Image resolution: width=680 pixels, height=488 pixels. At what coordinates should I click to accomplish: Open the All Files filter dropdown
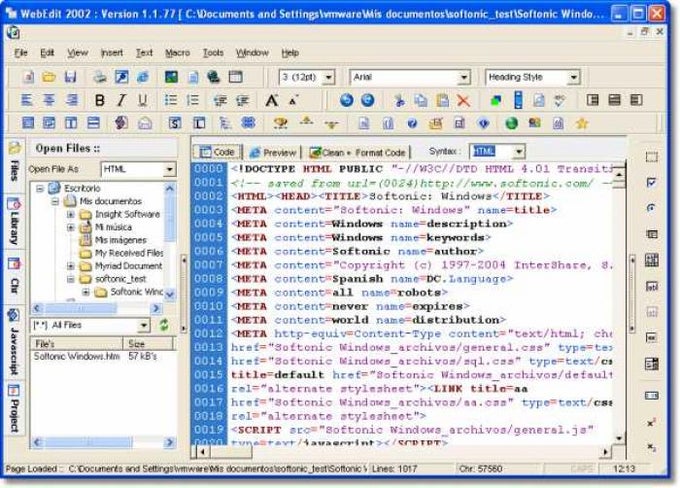144,325
